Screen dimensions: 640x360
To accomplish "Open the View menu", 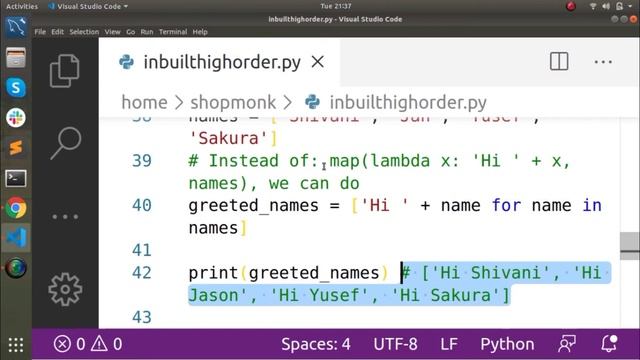I will pos(112,32).
